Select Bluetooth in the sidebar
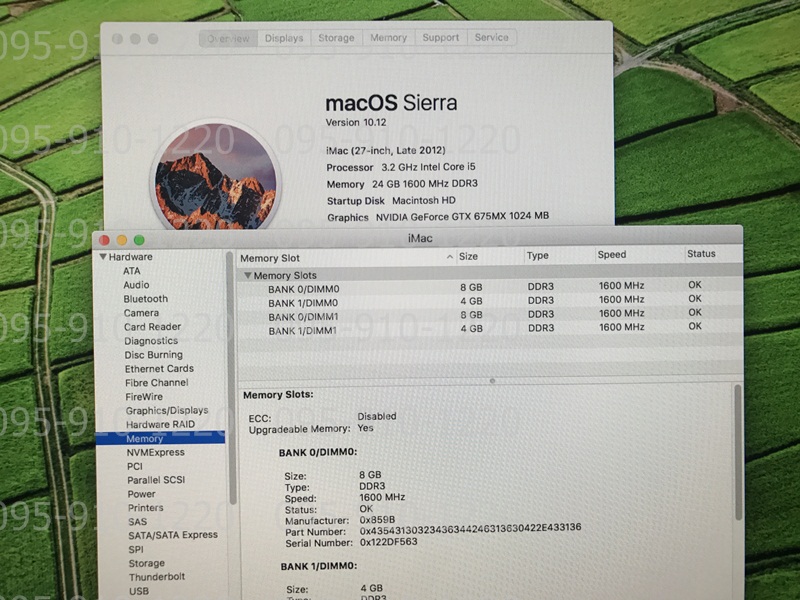 [145, 299]
